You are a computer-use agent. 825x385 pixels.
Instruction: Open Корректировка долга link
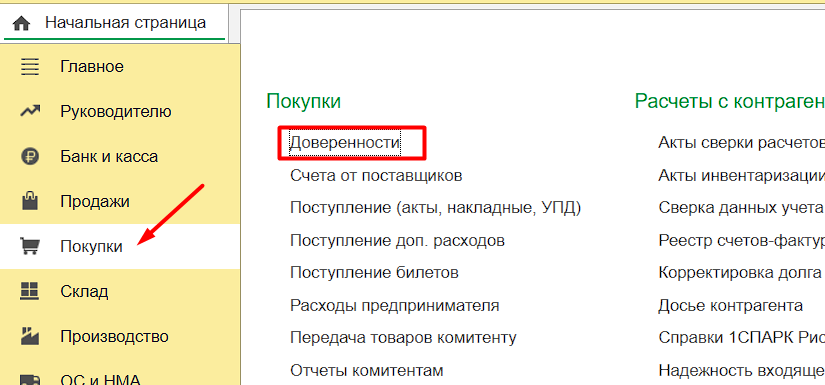tap(740, 273)
